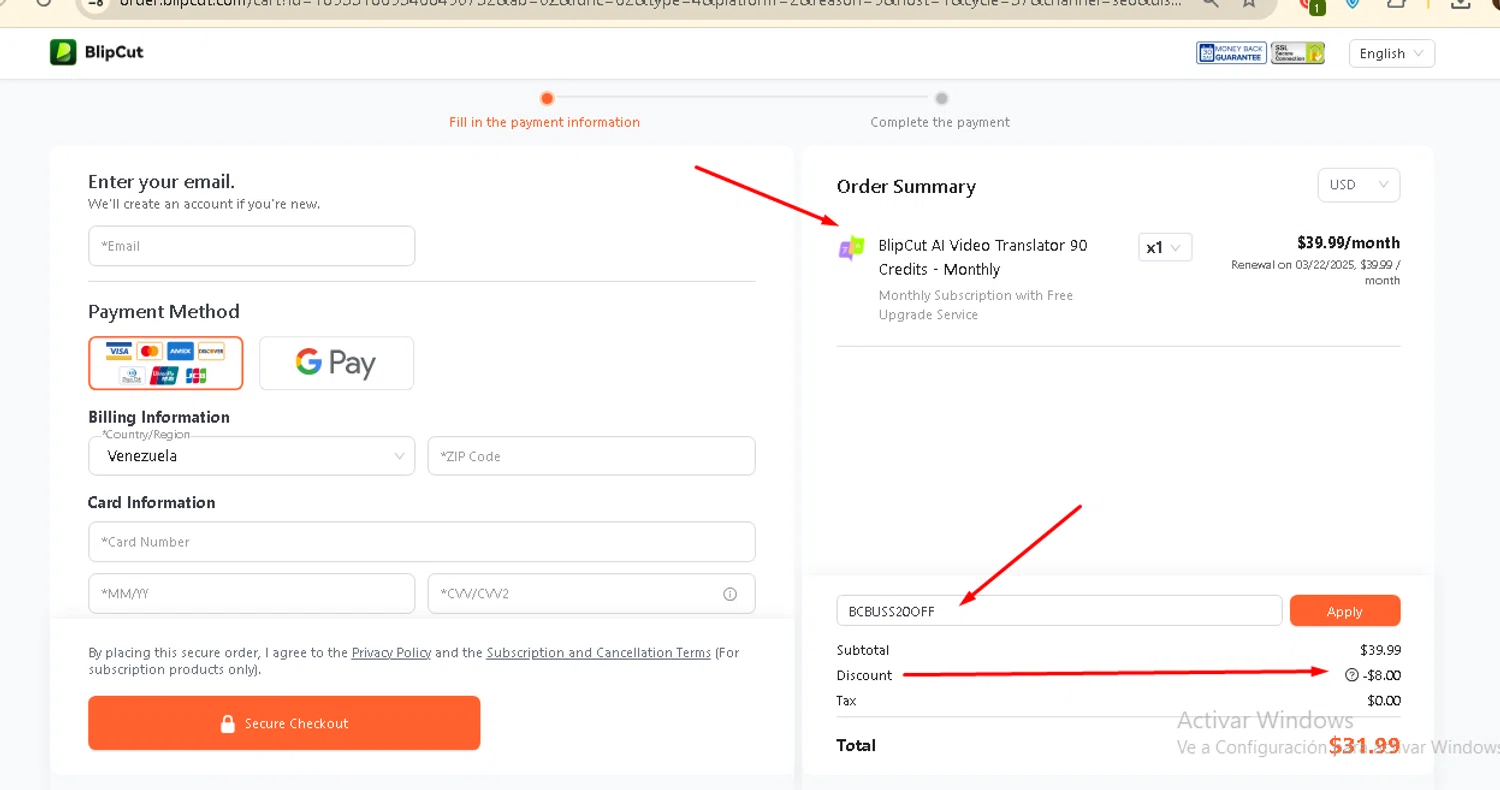Apply the coupon code

1345,611
